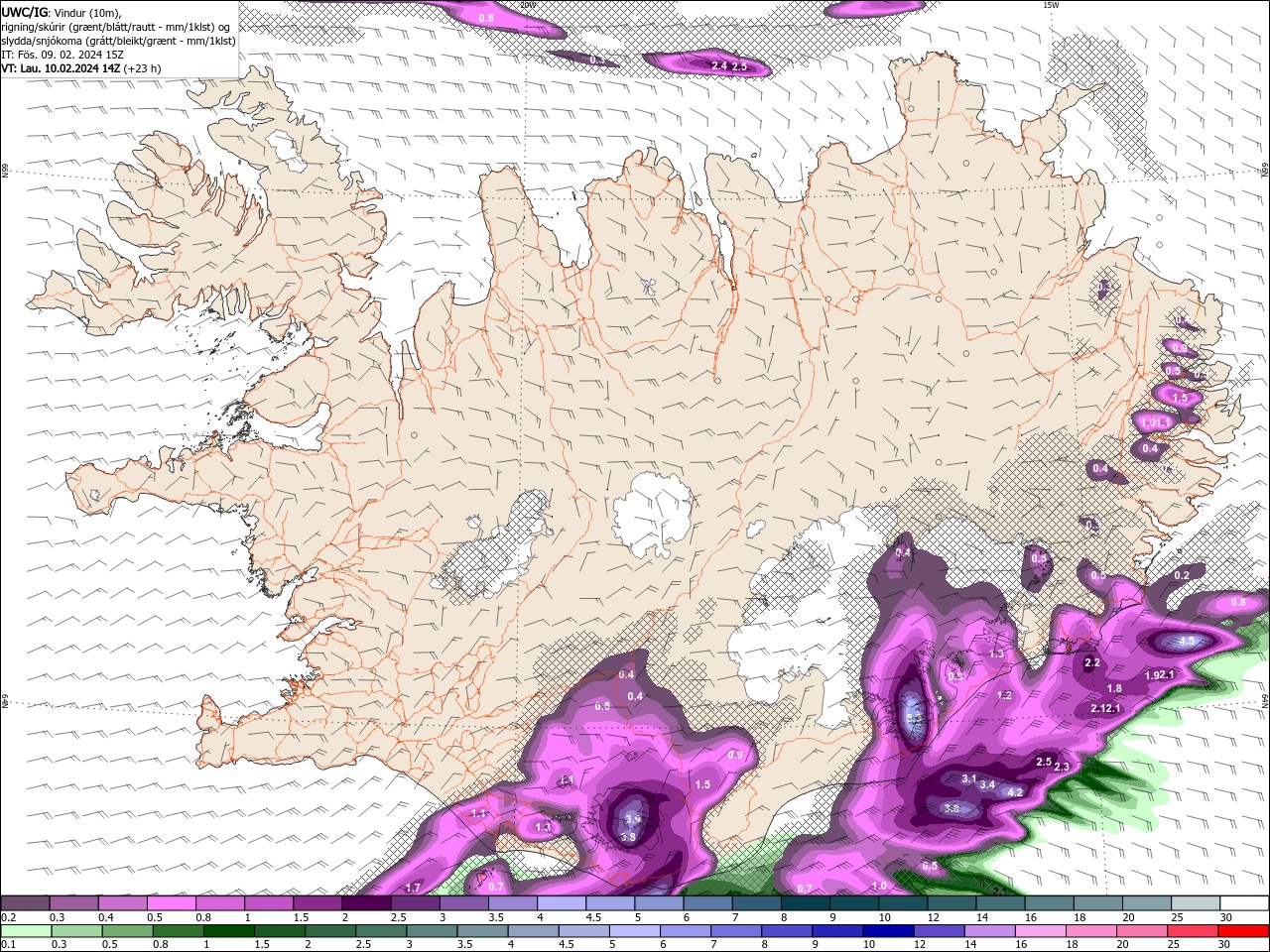Click the lower legend swatch labeled 0.1
The image size is (1270, 952).
point(25,931)
